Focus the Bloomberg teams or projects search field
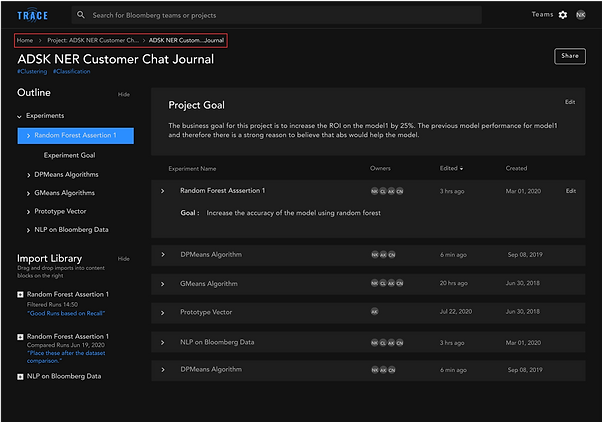 [x=276, y=15]
